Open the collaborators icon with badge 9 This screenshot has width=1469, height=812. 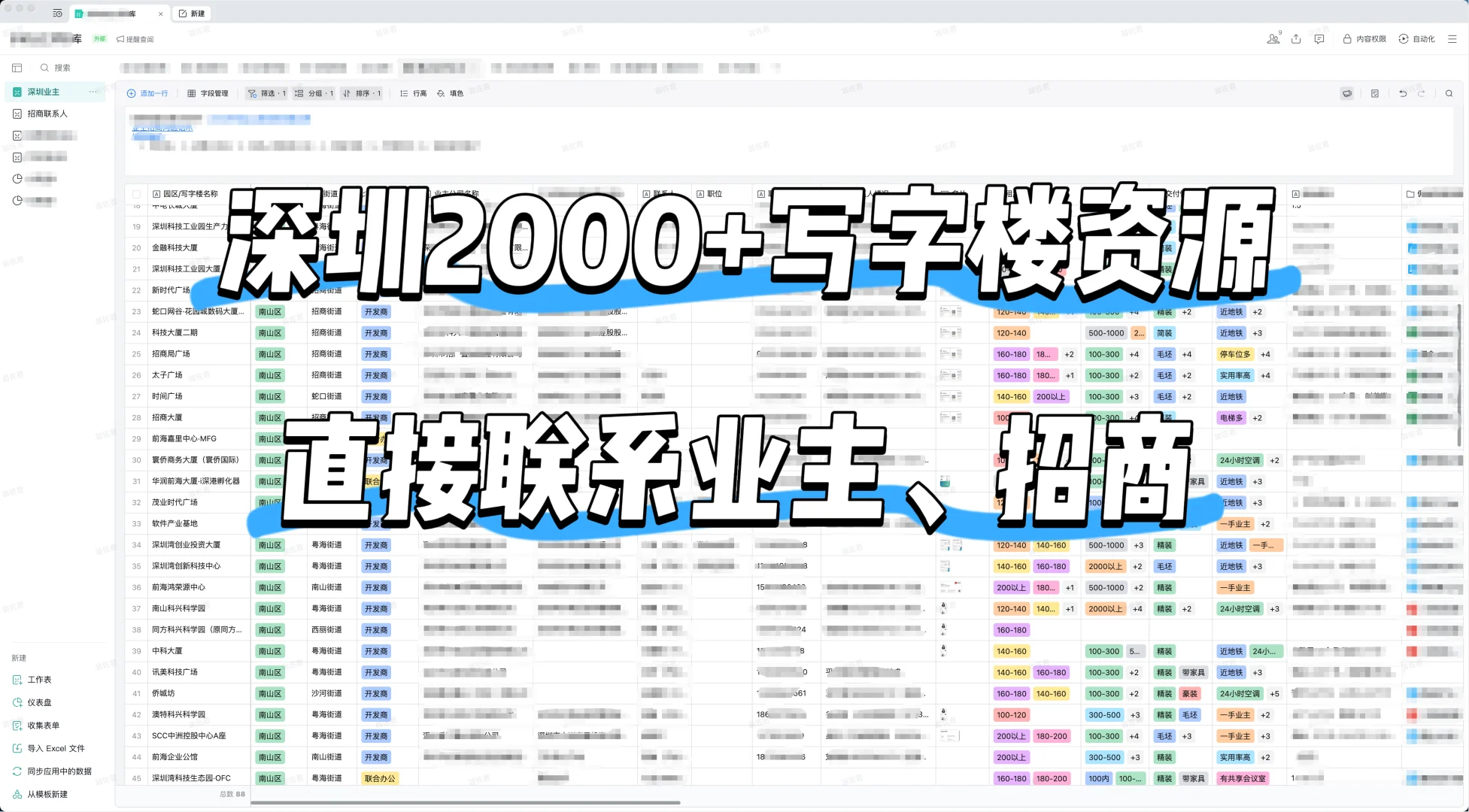pyautogui.click(x=1273, y=38)
